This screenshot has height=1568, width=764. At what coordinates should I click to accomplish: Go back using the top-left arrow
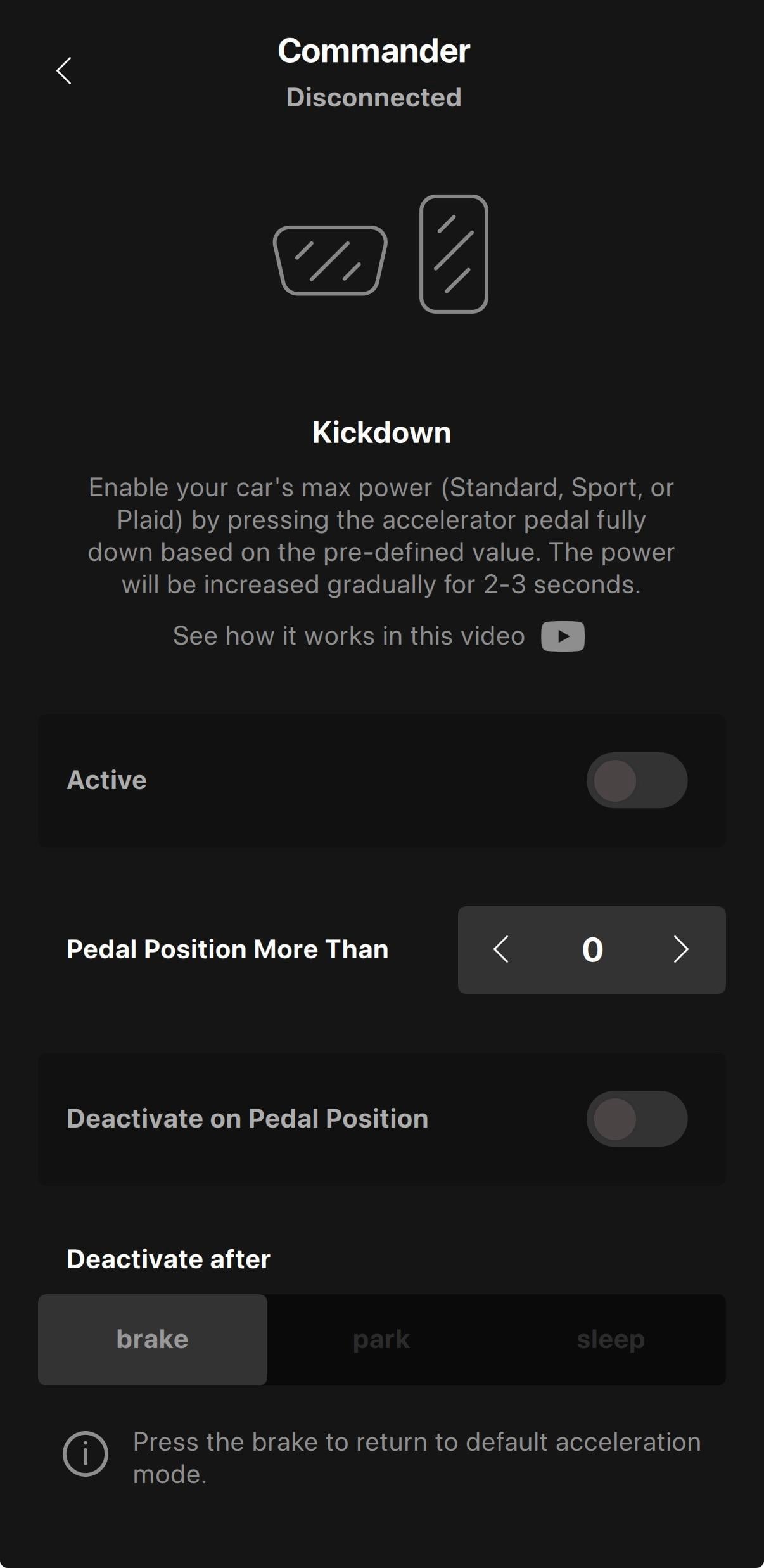[64, 70]
